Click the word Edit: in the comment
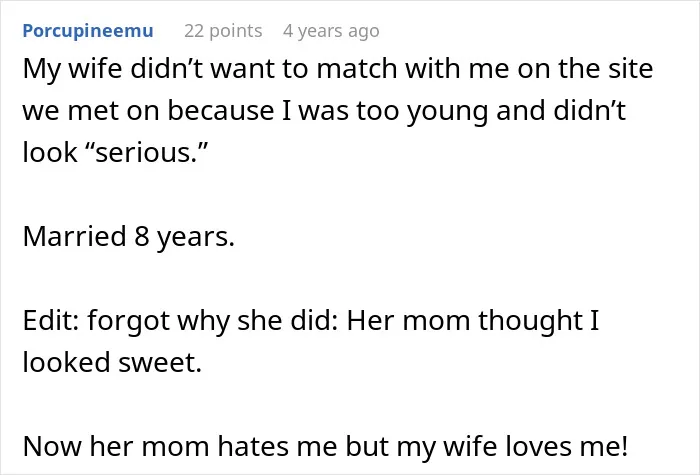This screenshot has height=475, width=700. [x=51, y=320]
